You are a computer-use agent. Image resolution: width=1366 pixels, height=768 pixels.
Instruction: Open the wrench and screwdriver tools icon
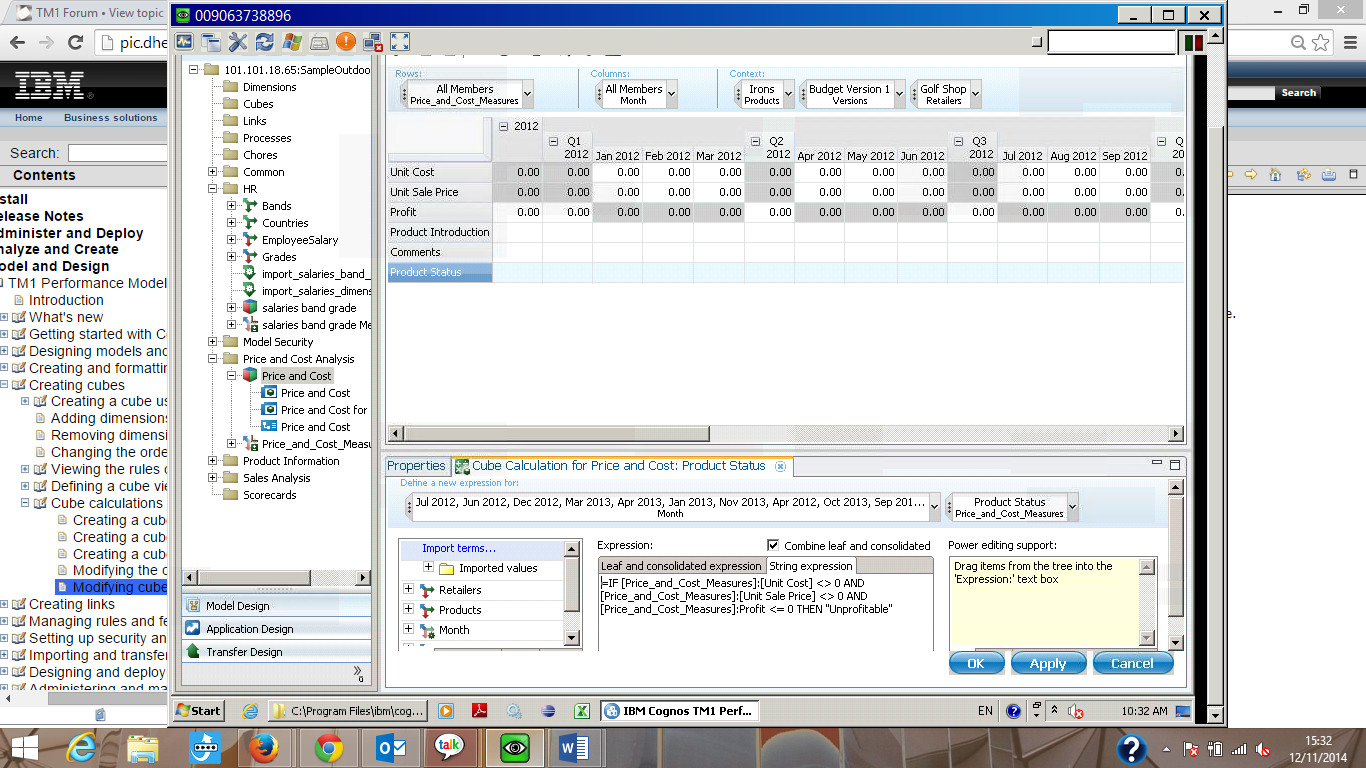[x=238, y=42]
